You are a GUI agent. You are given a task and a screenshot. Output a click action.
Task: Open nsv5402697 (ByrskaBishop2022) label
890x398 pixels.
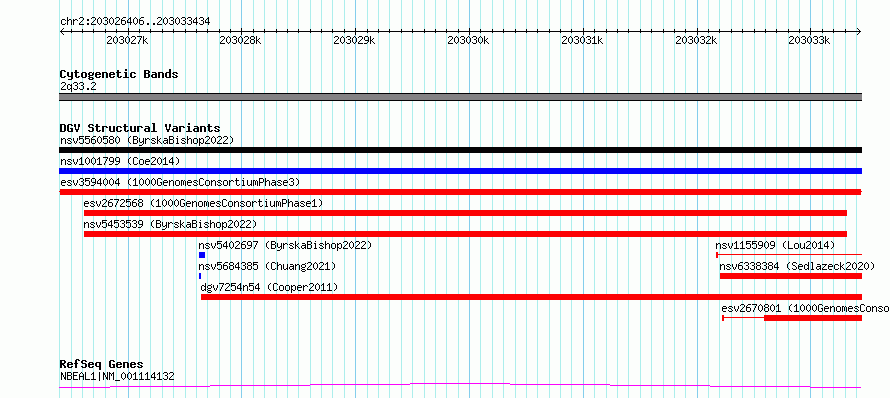click(285, 245)
